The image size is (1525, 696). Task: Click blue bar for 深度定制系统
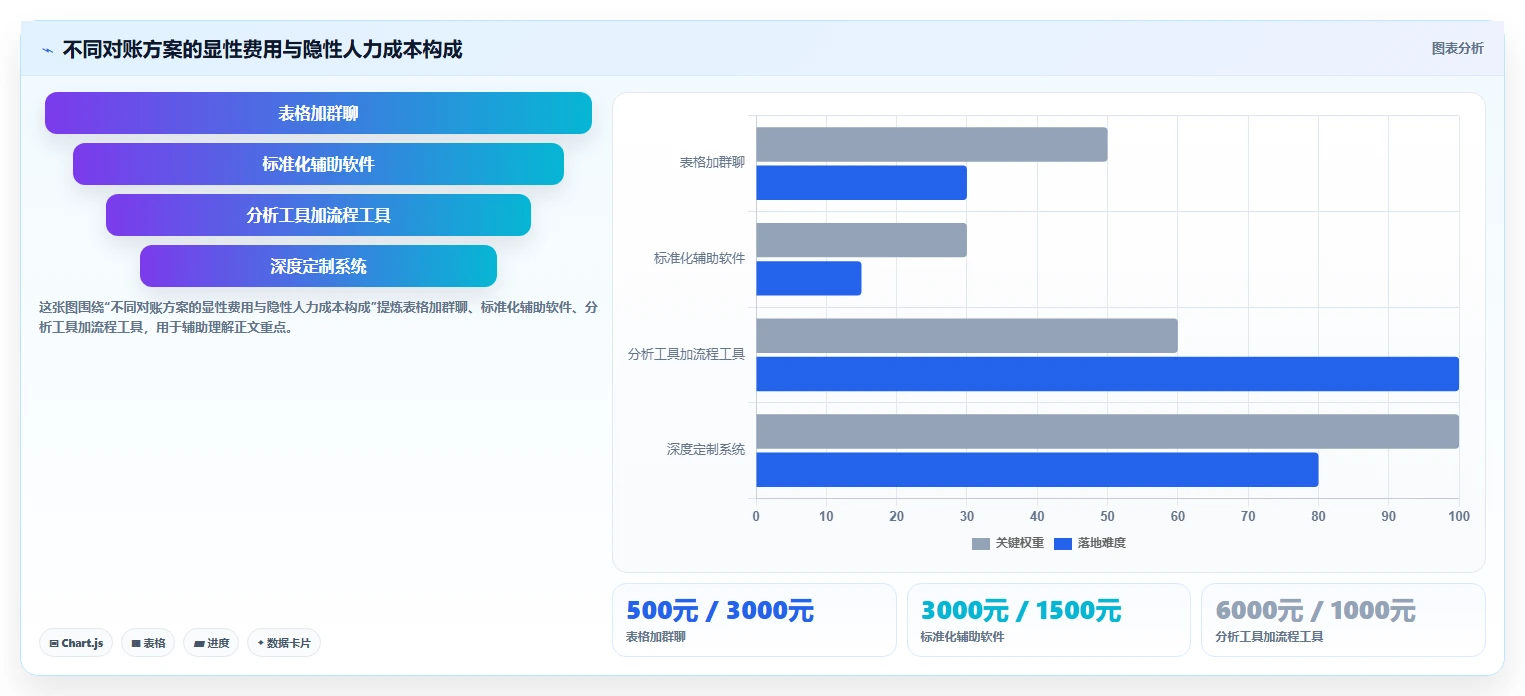(x=1037, y=470)
